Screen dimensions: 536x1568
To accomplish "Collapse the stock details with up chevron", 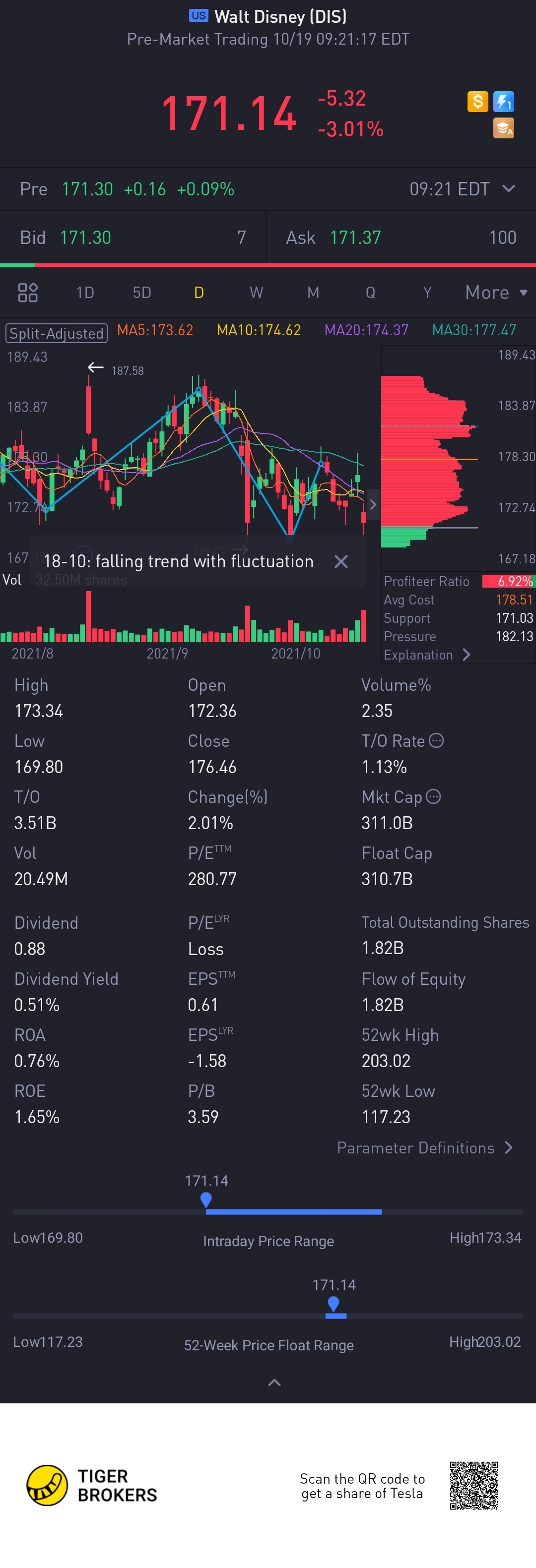I will [275, 1383].
